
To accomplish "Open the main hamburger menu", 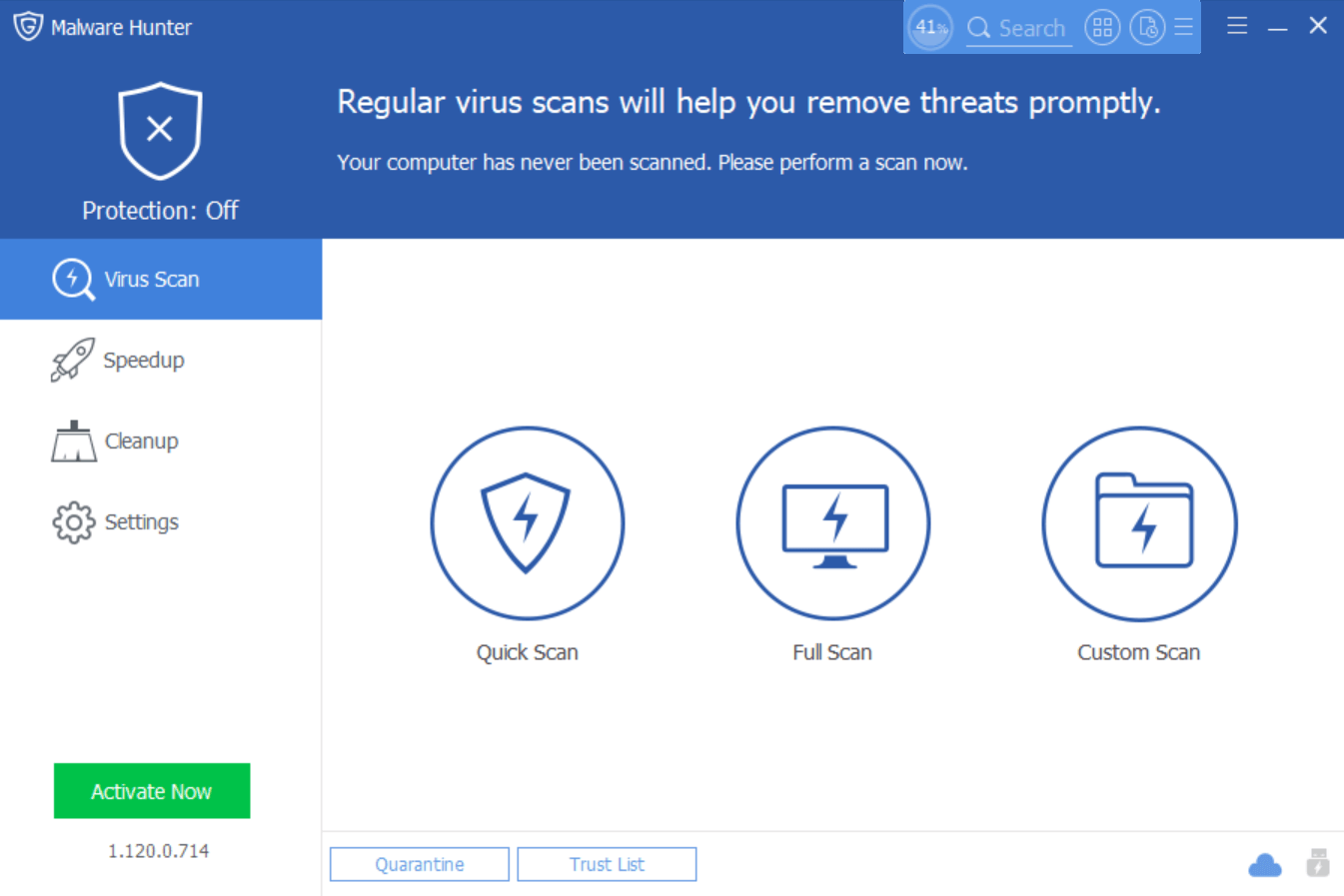I will pos(1237,26).
